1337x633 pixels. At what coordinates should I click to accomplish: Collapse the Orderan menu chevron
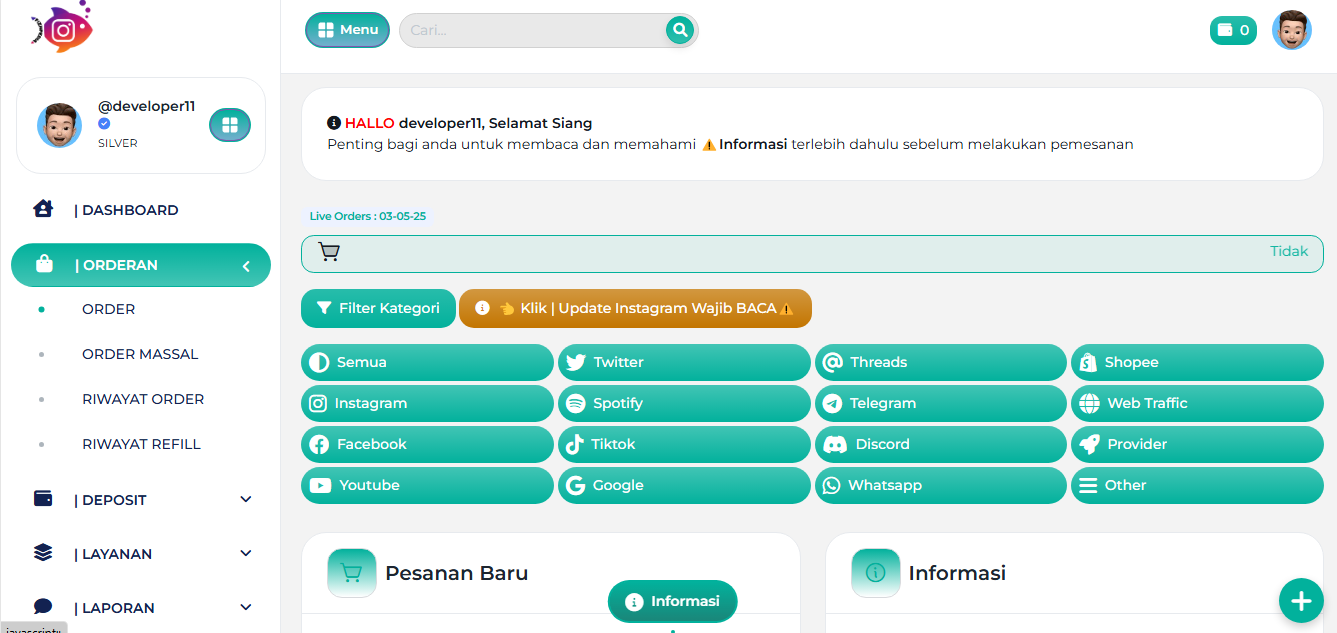246,266
